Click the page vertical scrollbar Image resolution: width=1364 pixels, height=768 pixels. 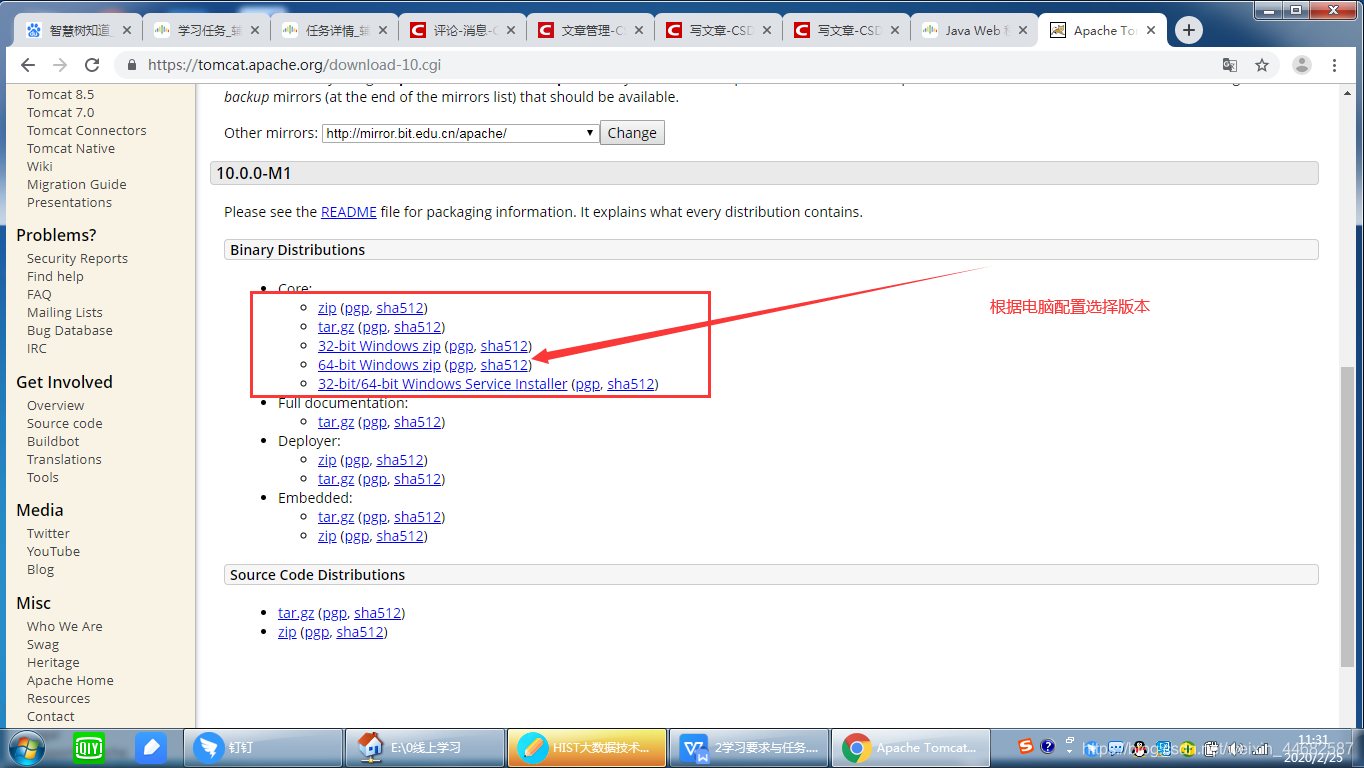click(1347, 516)
